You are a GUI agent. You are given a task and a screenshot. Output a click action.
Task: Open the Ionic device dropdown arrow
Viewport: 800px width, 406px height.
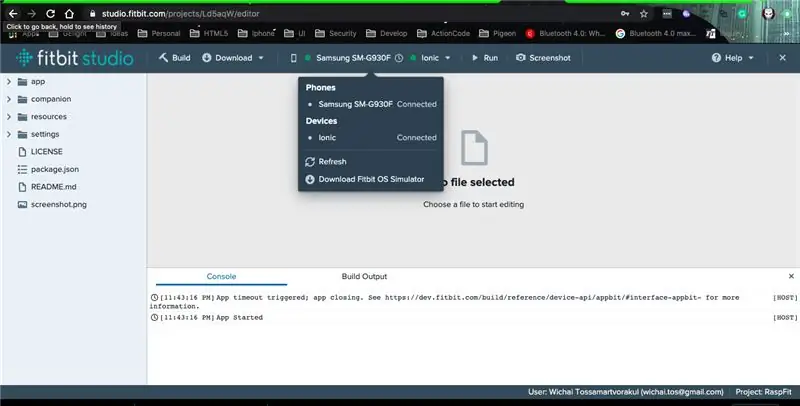(x=447, y=58)
